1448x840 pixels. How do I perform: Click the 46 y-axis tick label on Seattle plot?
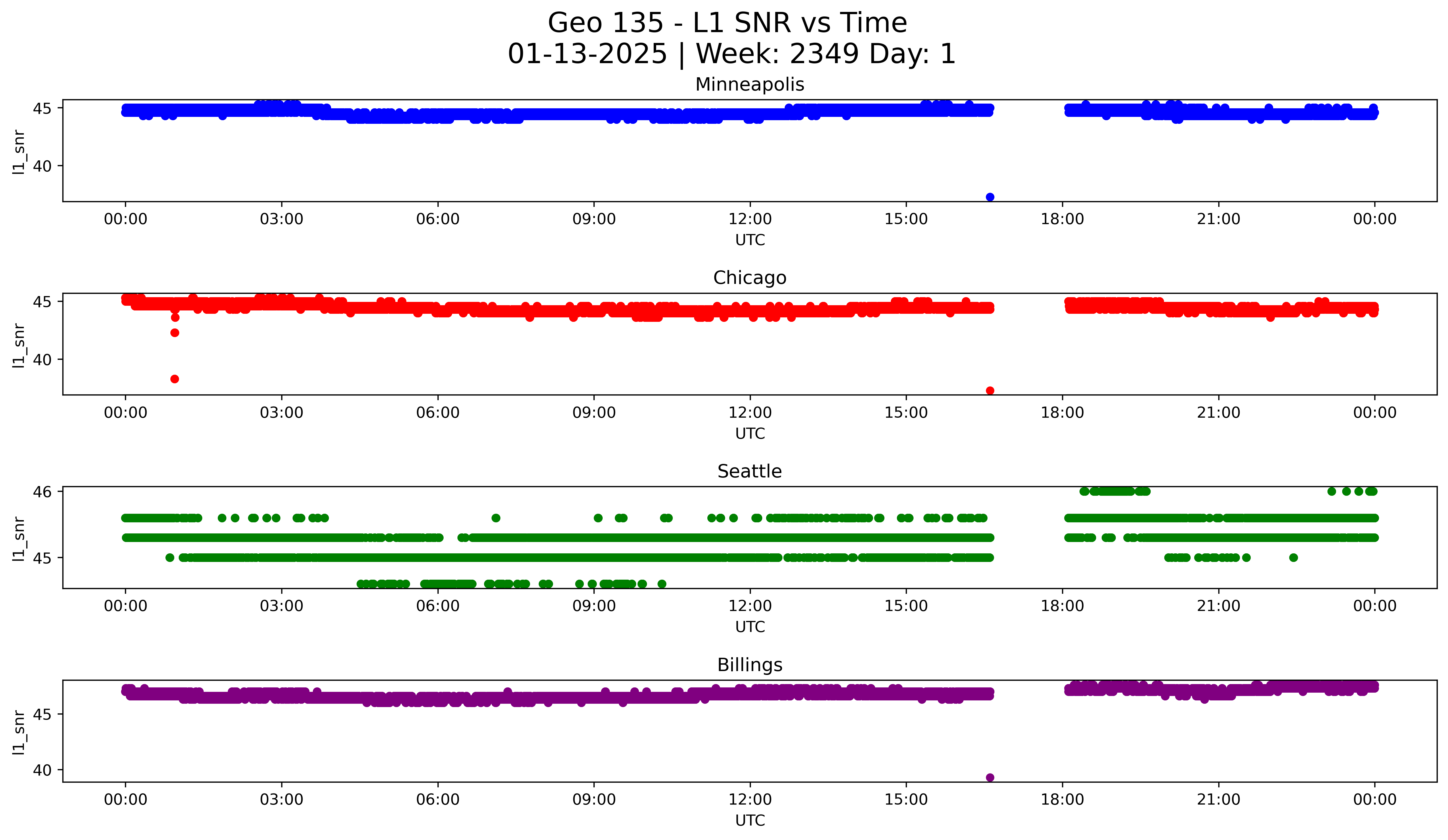tap(42, 492)
